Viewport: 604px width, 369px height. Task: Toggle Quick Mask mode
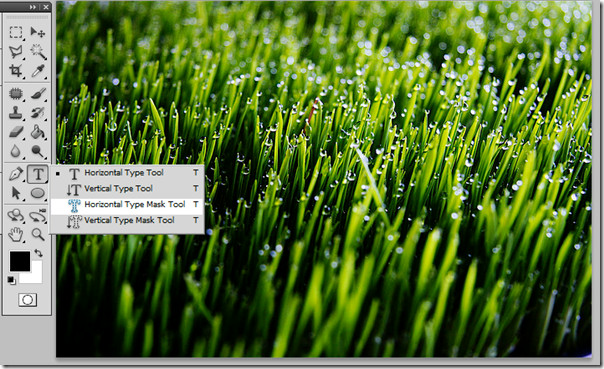tap(28, 300)
